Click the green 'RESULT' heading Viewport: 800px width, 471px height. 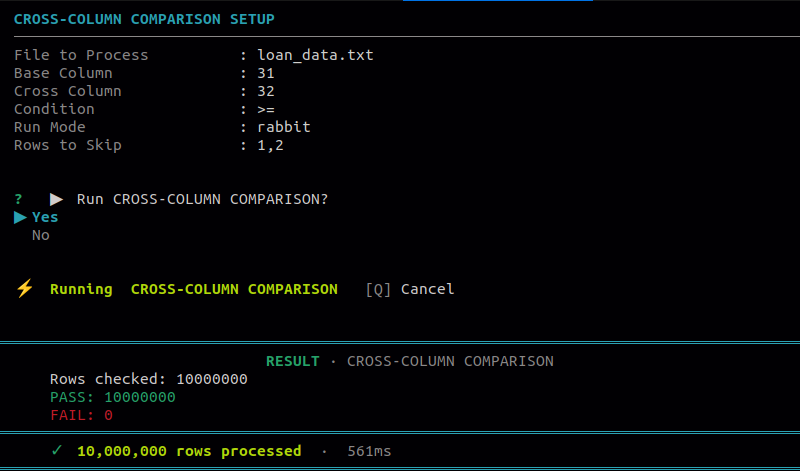293,361
